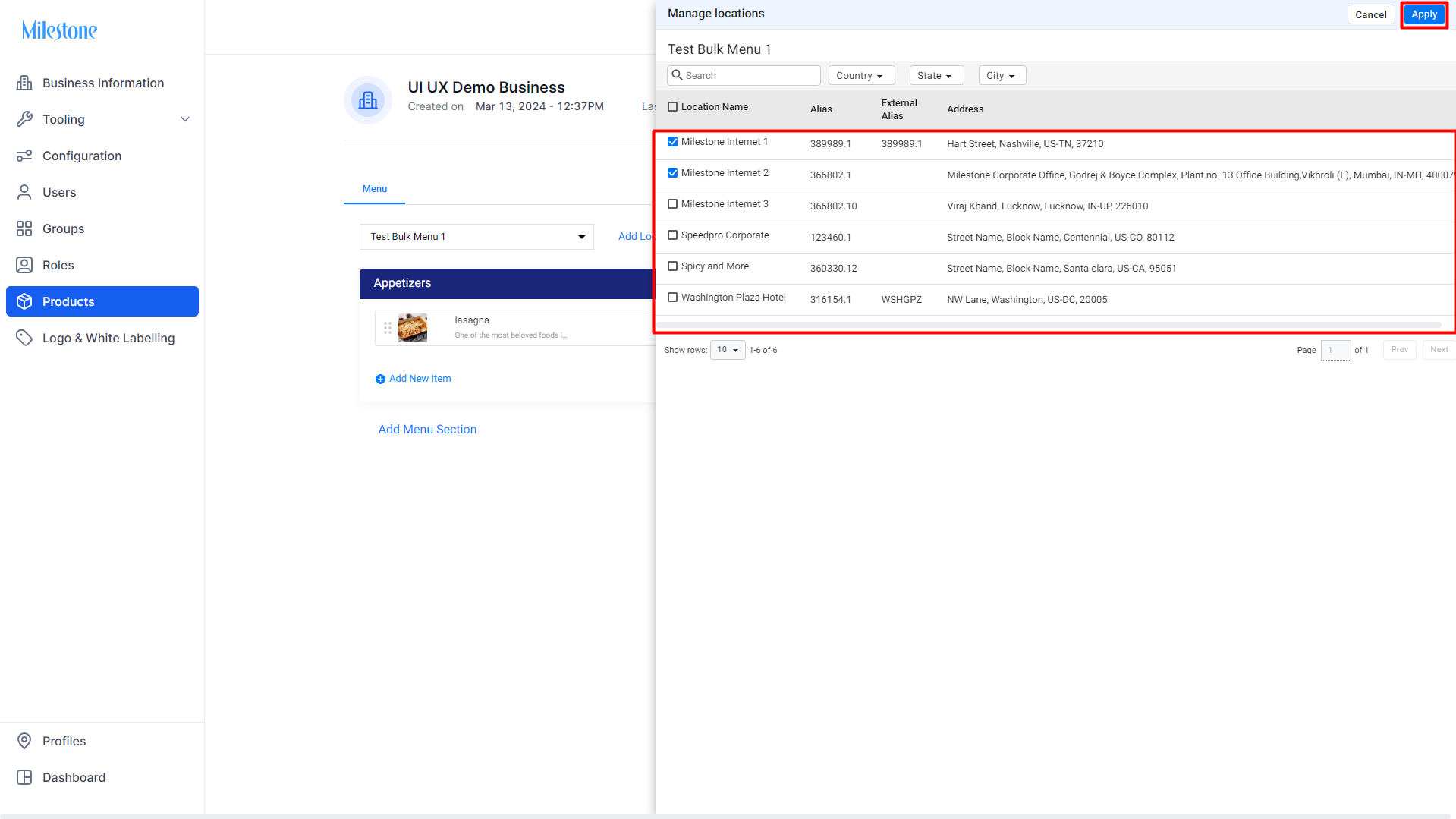The width and height of the screenshot is (1456, 819).
Task: Click the Alias column header
Action: point(821,109)
